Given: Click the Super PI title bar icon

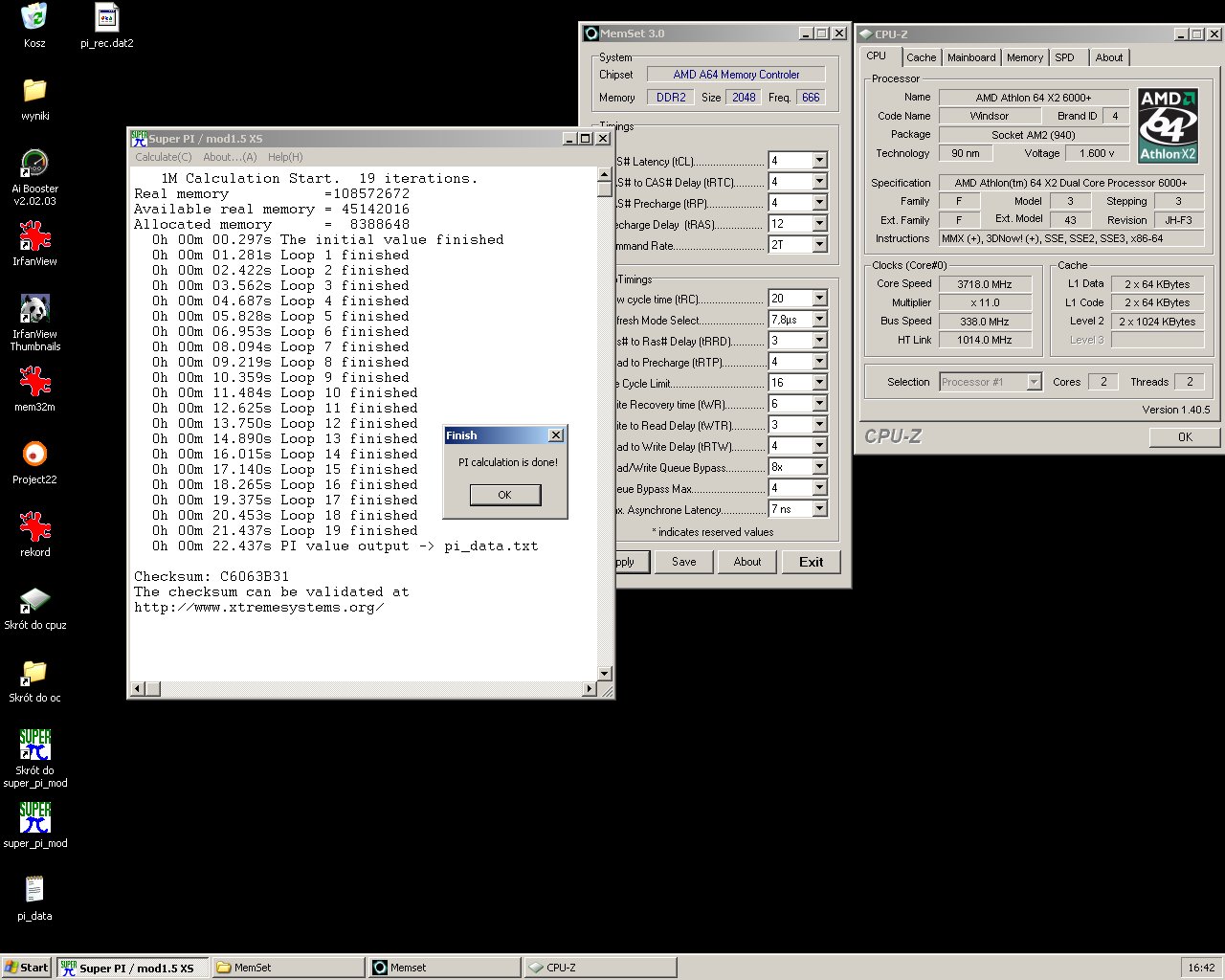Looking at the screenshot, I should 139,139.
